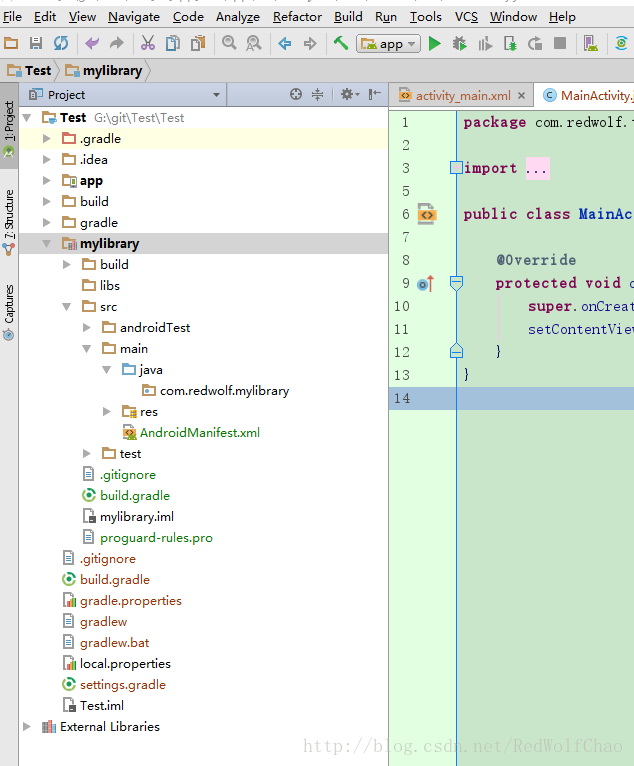Screen dimensions: 634x766
Task: Run app with the green play icon
Action: coord(434,43)
